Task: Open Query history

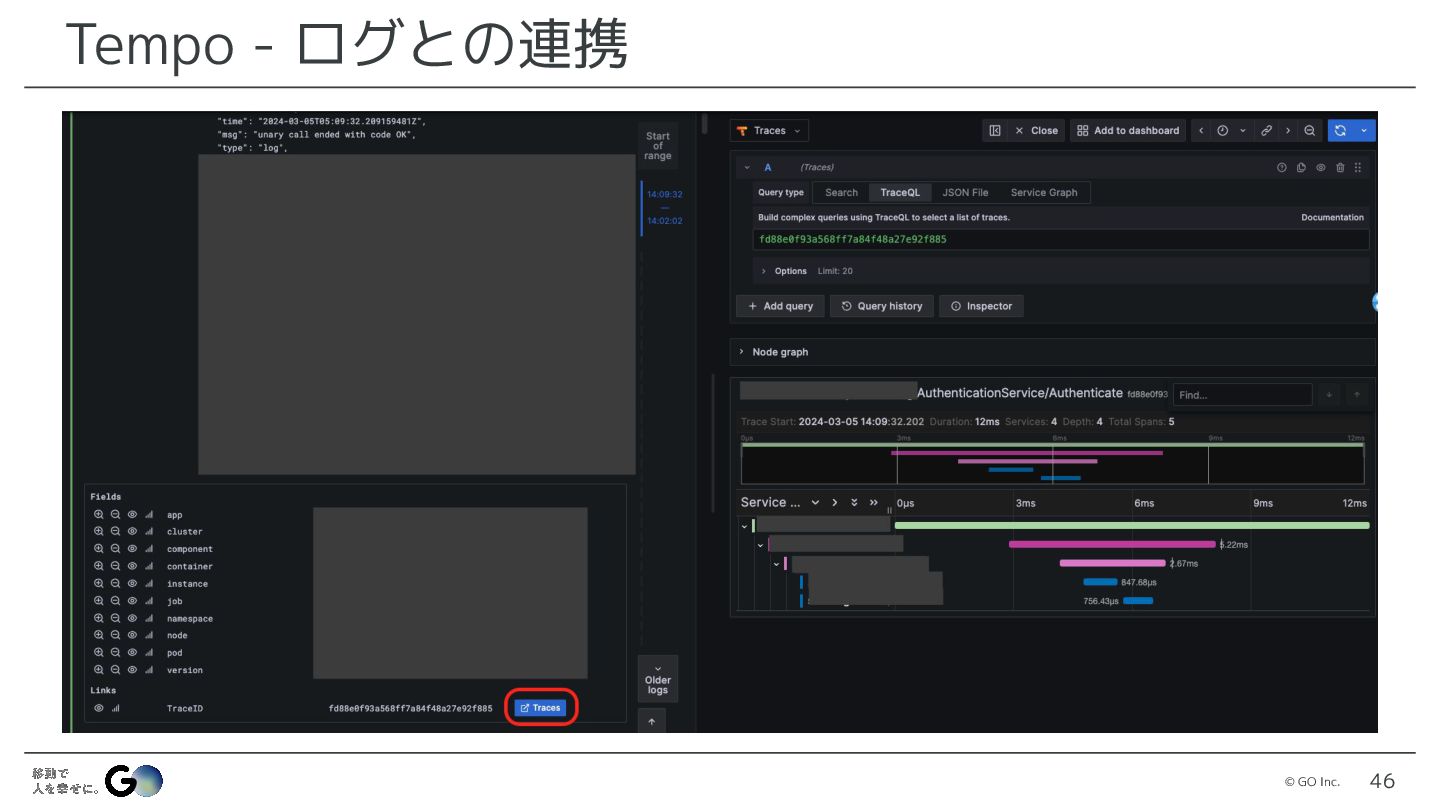Action: coord(882,306)
